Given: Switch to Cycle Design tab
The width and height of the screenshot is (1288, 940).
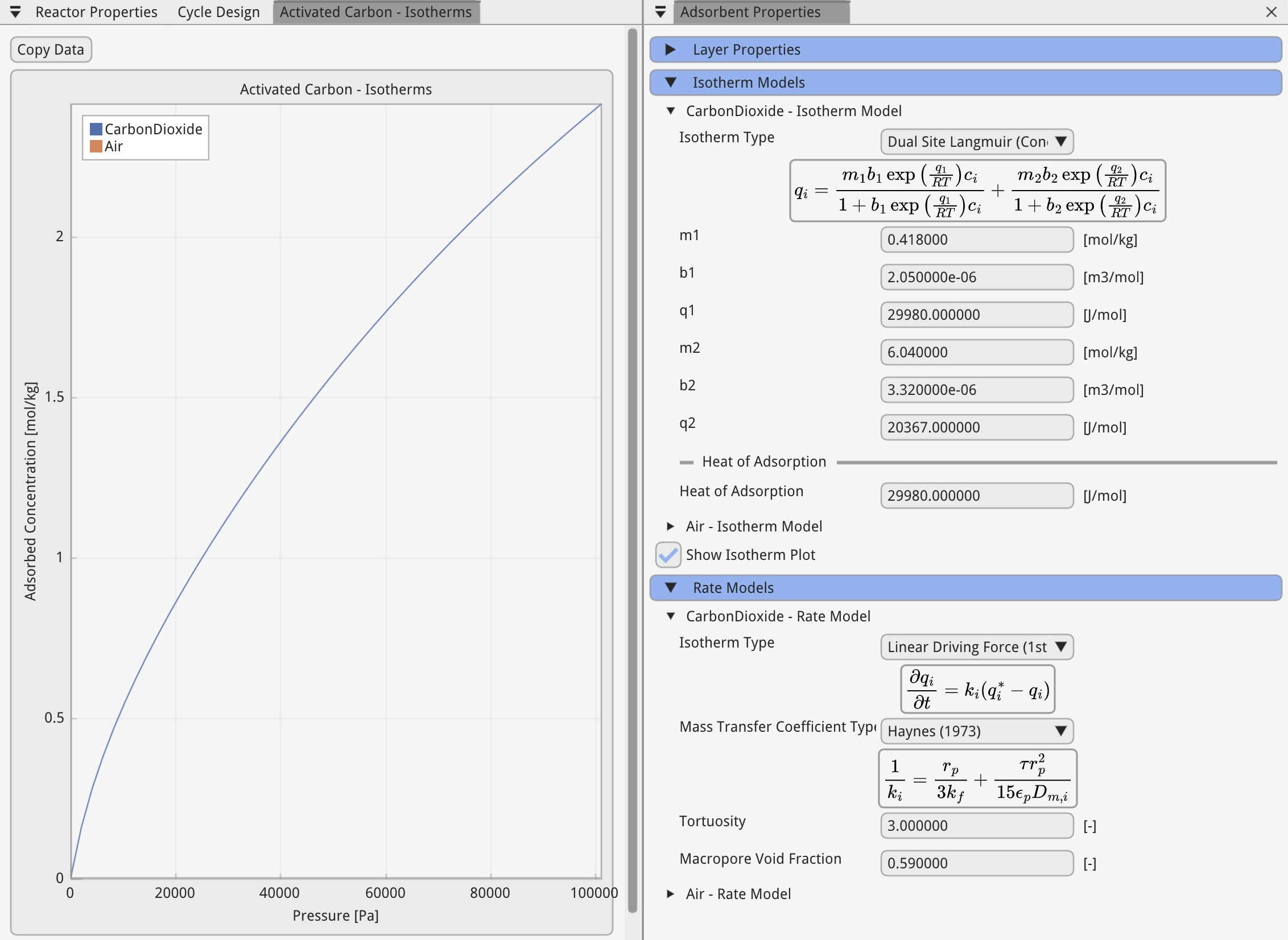Looking at the screenshot, I should pyautogui.click(x=218, y=12).
